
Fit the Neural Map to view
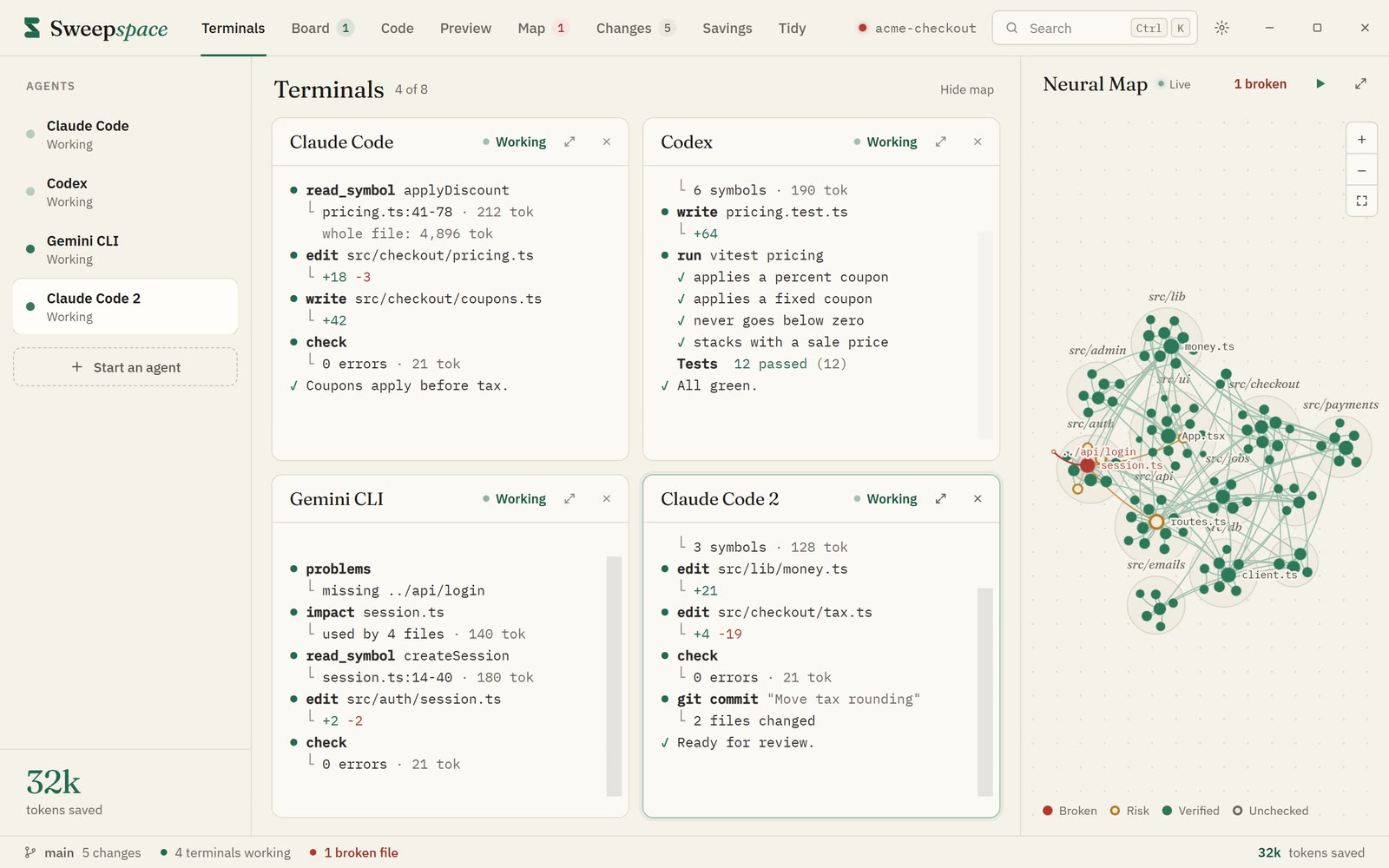tap(1361, 201)
